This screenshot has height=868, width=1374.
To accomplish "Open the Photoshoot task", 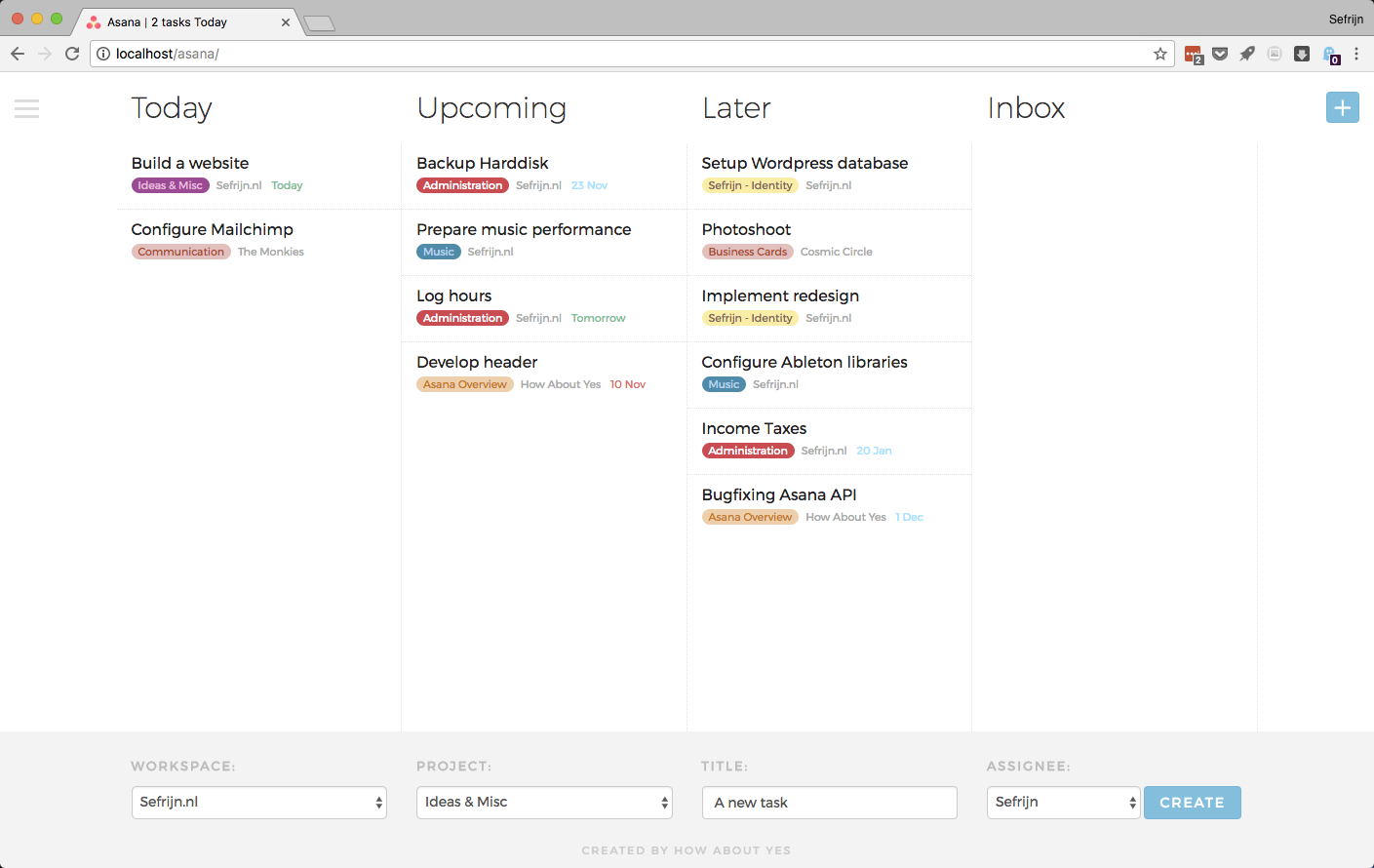I will pos(746,229).
